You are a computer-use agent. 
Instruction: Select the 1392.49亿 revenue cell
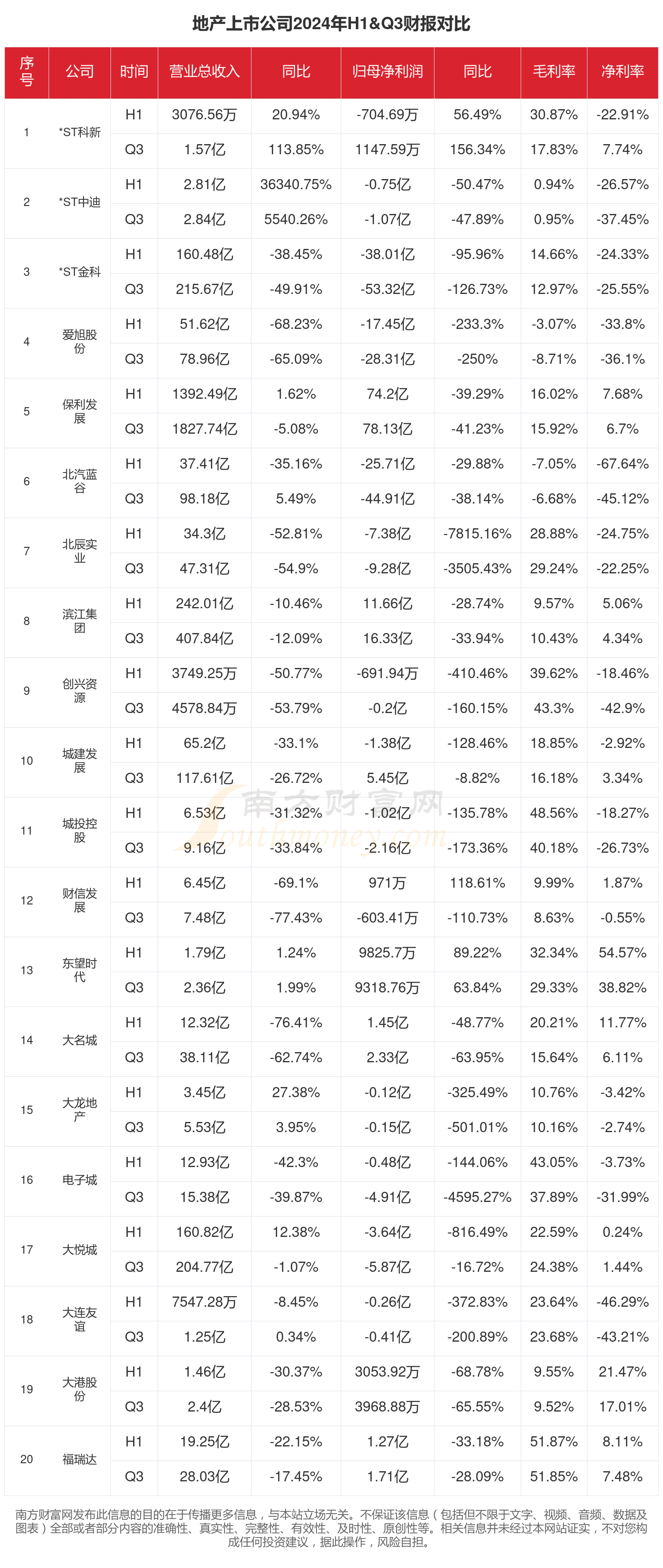tap(204, 394)
